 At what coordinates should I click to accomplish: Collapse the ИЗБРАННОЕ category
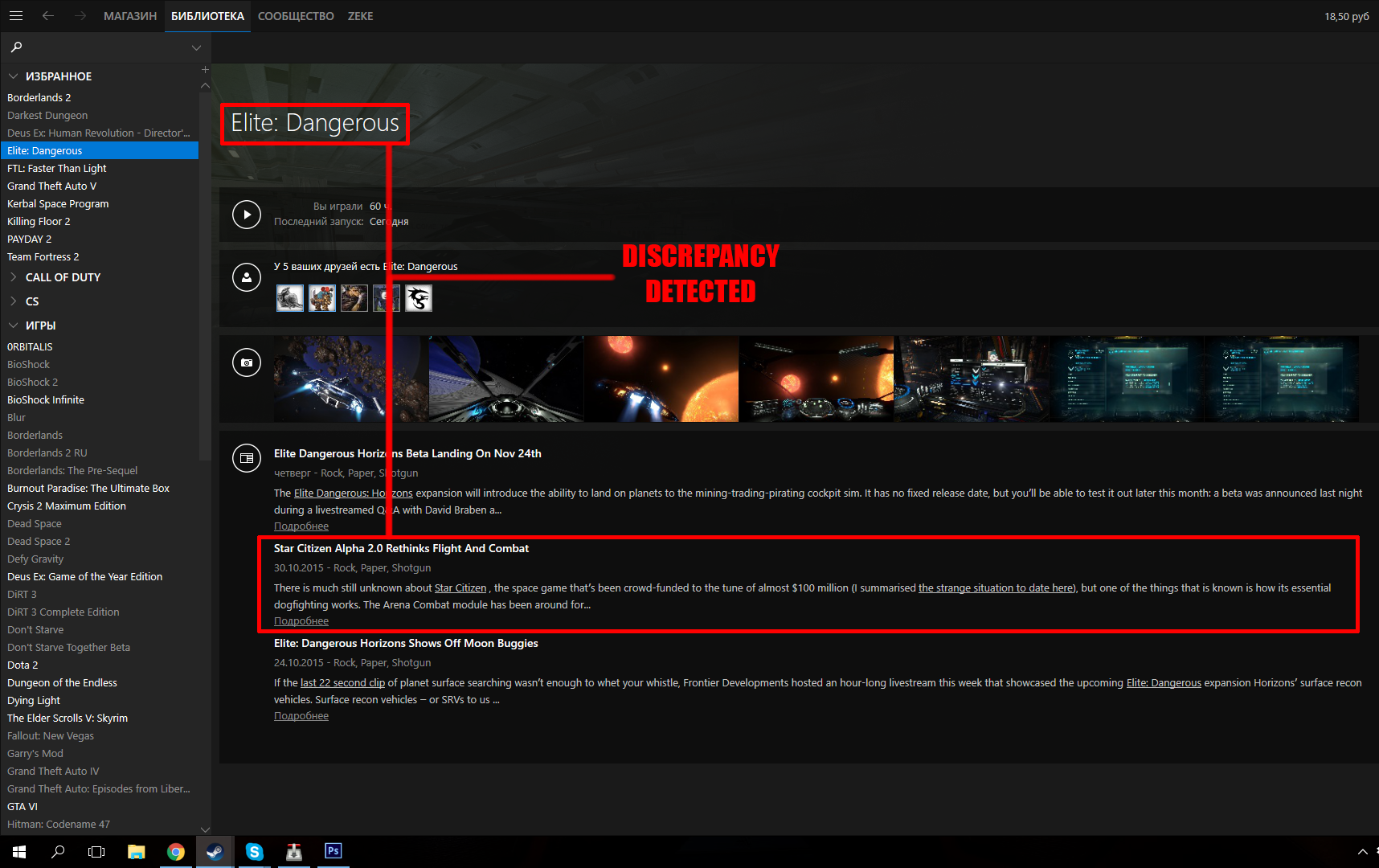[x=13, y=76]
